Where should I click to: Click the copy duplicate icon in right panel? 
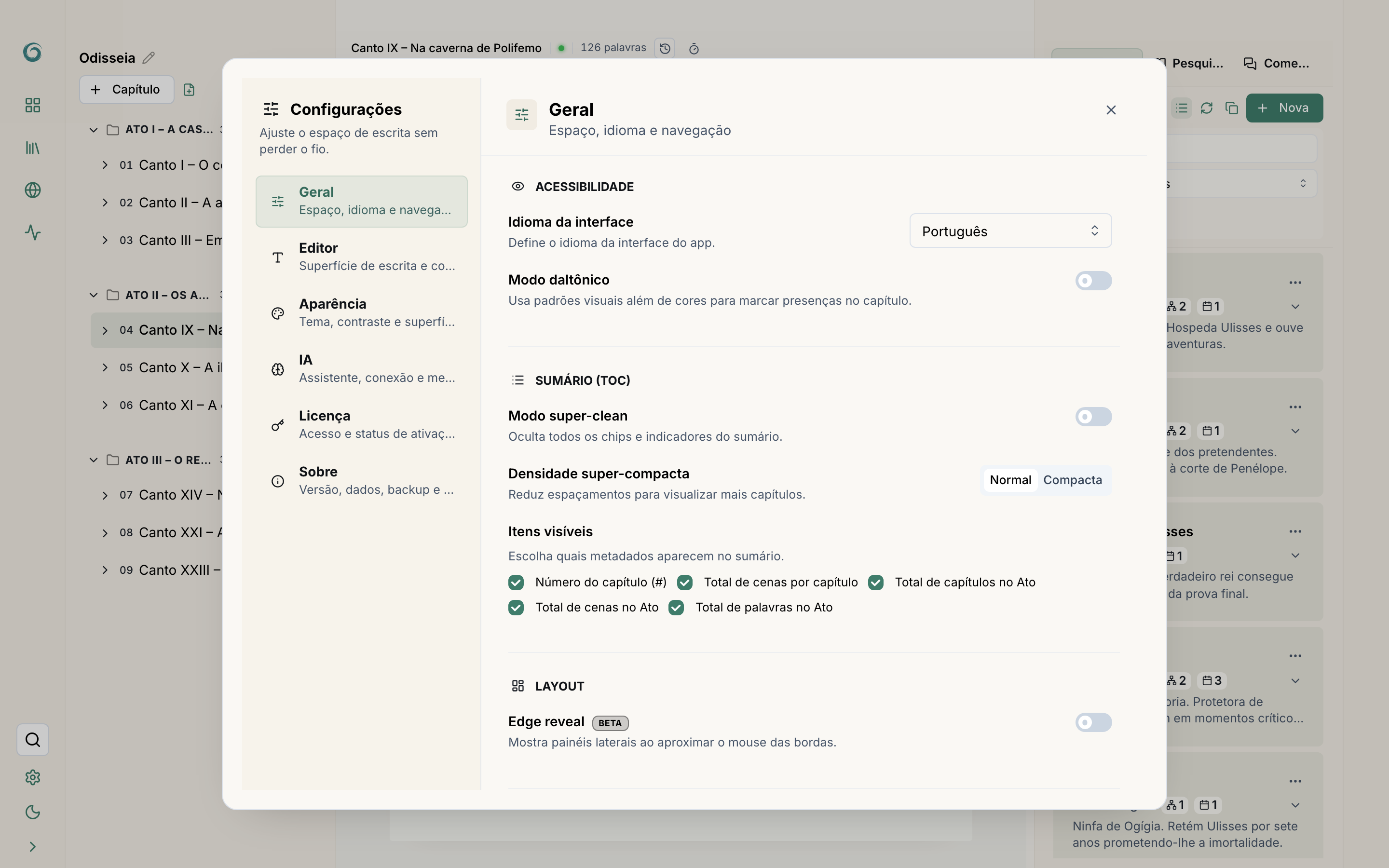pyautogui.click(x=1231, y=108)
